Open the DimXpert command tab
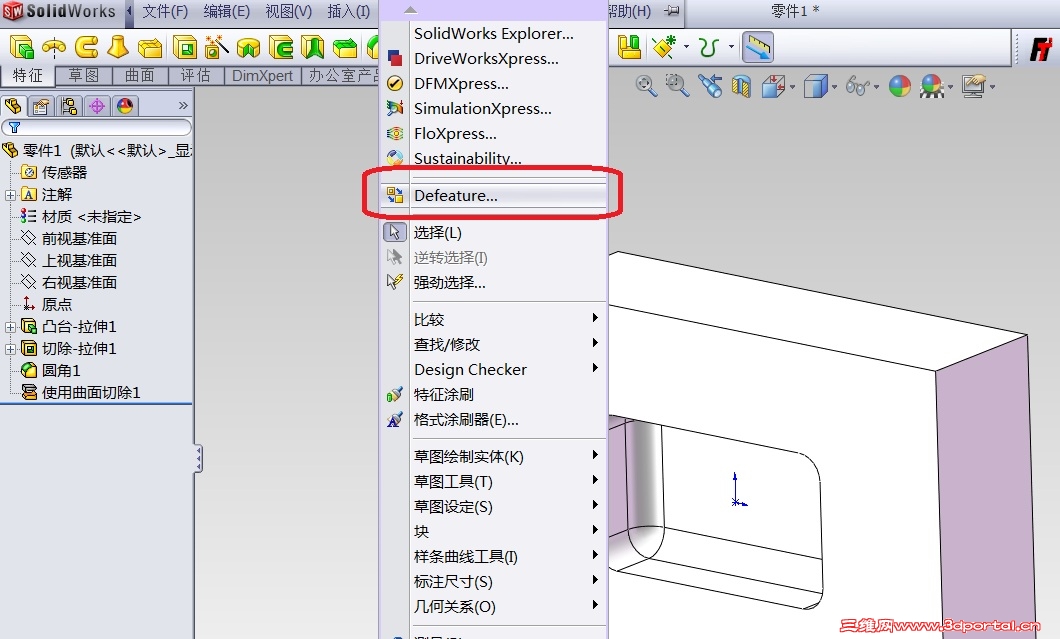Image resolution: width=1060 pixels, height=639 pixels. (x=263, y=75)
